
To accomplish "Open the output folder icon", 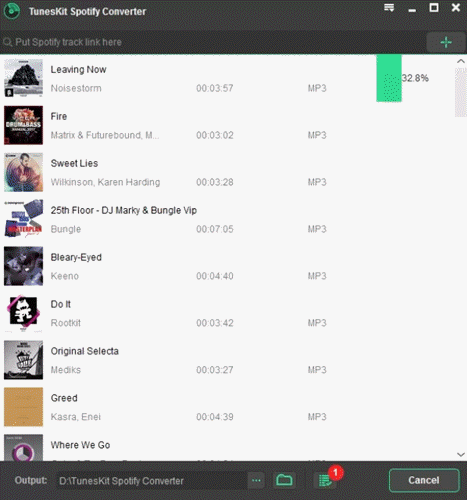I will coord(284,480).
